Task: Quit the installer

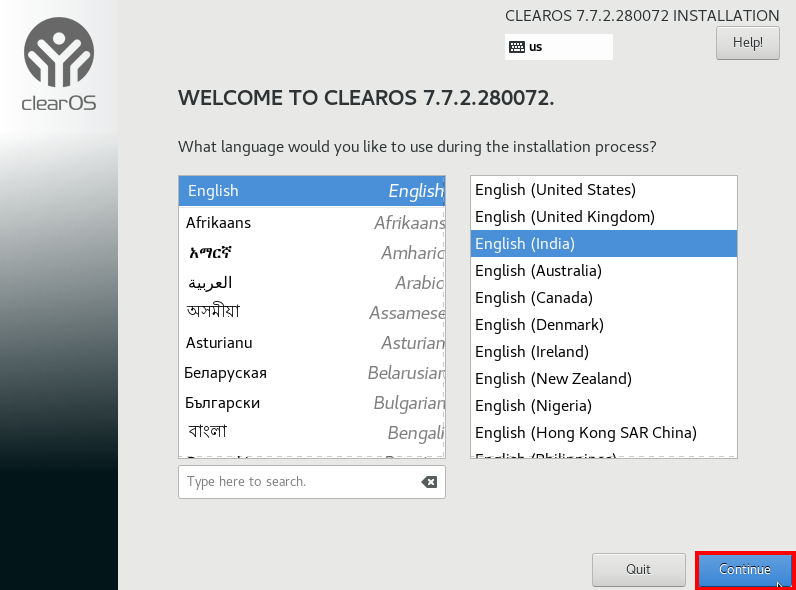Action: point(639,570)
